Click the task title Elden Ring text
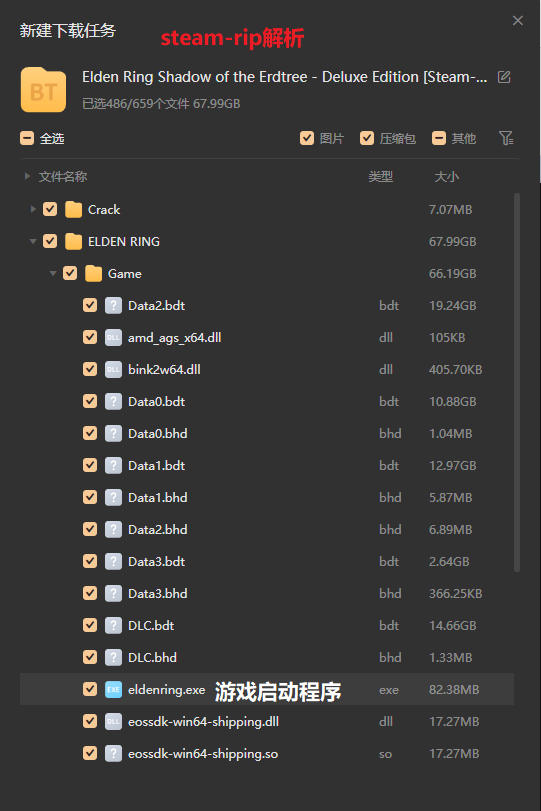 [x=284, y=77]
